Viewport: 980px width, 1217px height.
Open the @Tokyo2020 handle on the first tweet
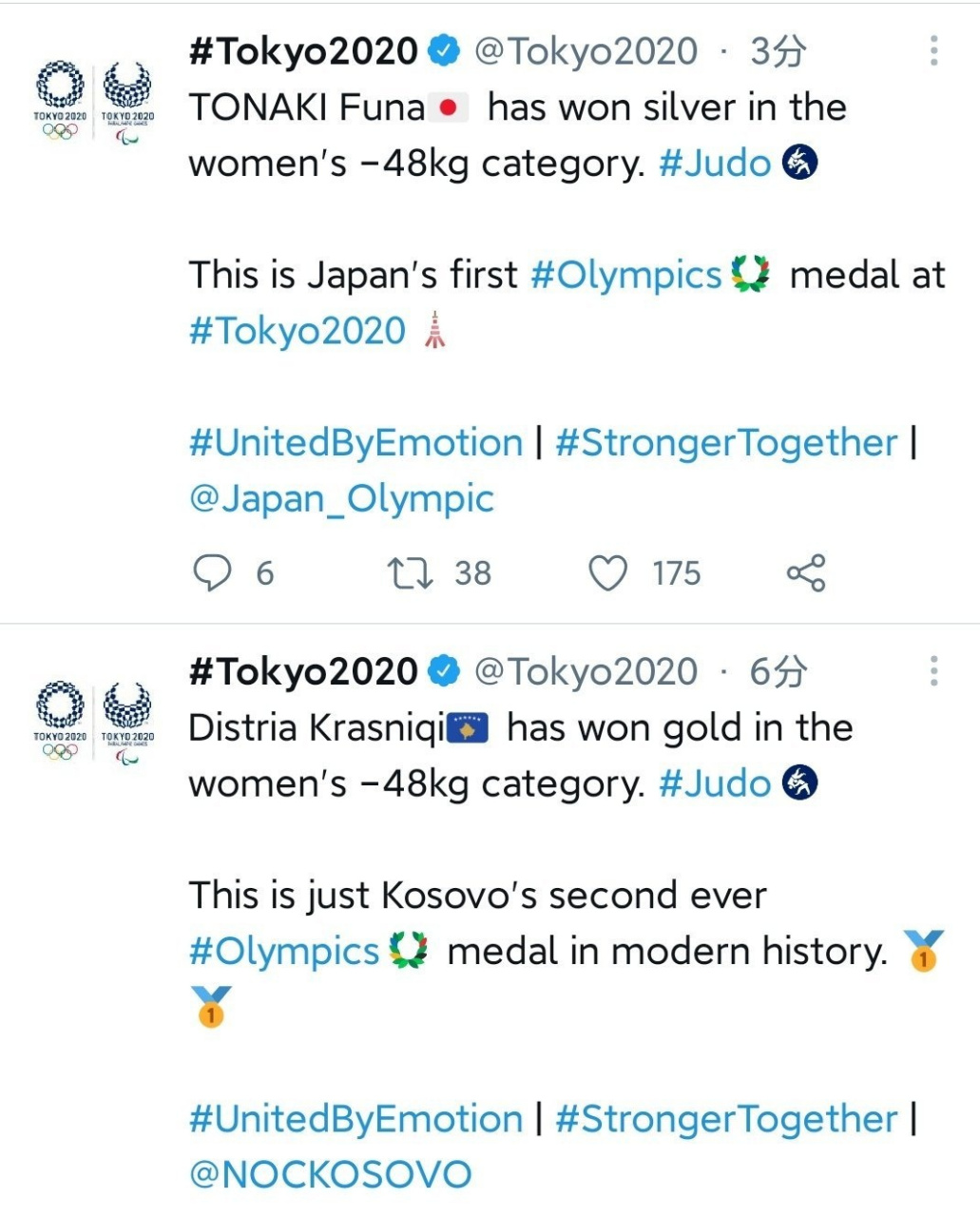586,51
